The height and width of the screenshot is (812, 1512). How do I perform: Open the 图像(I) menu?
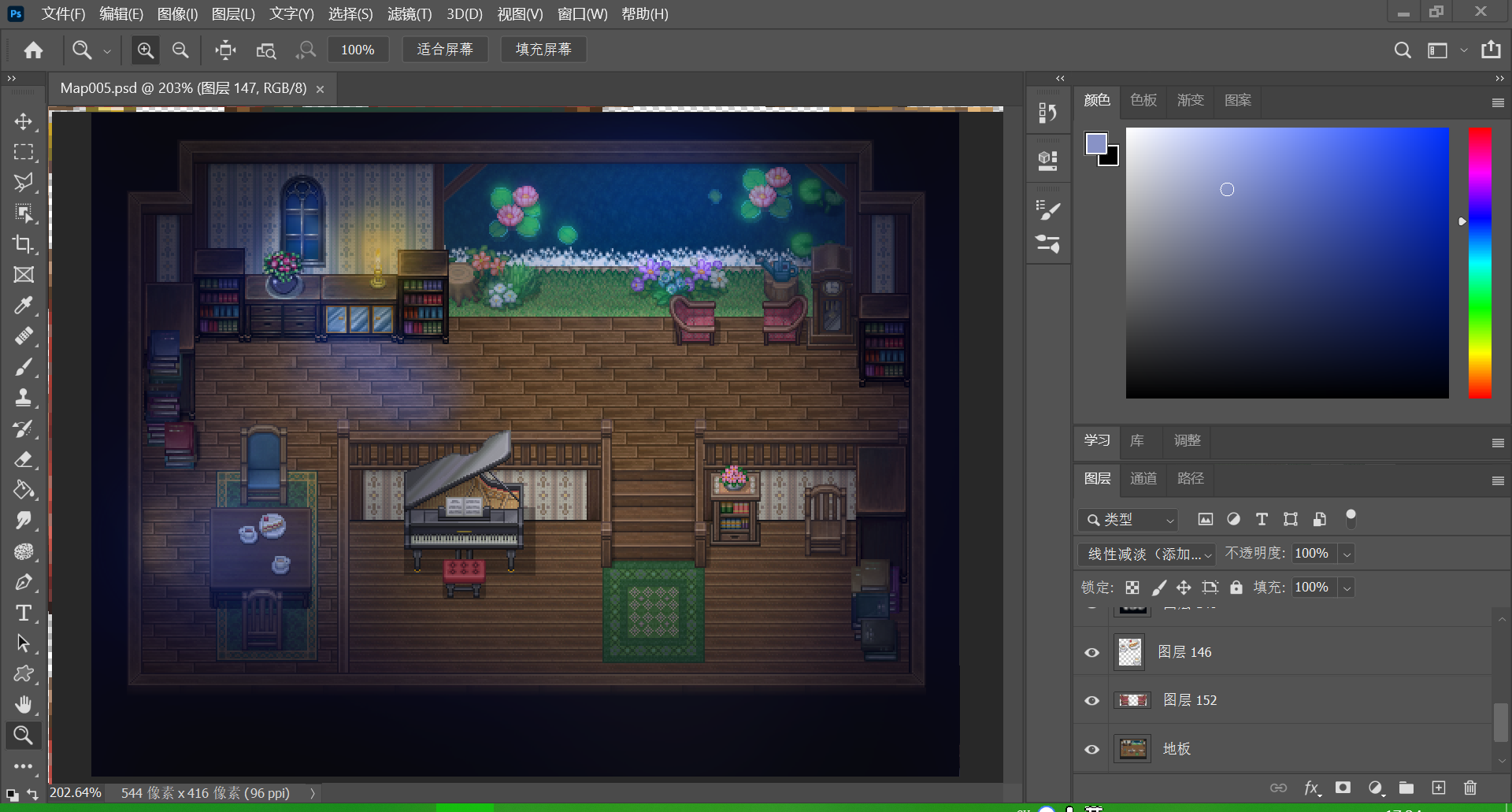[x=178, y=14]
